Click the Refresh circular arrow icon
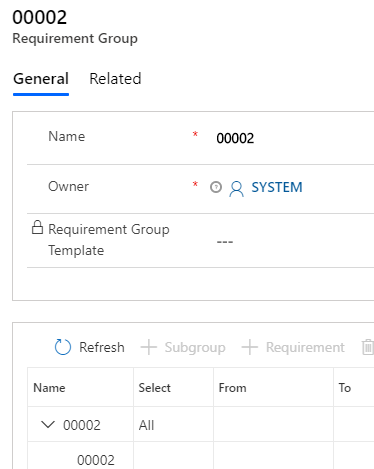This screenshot has width=374, height=469. tap(63, 347)
